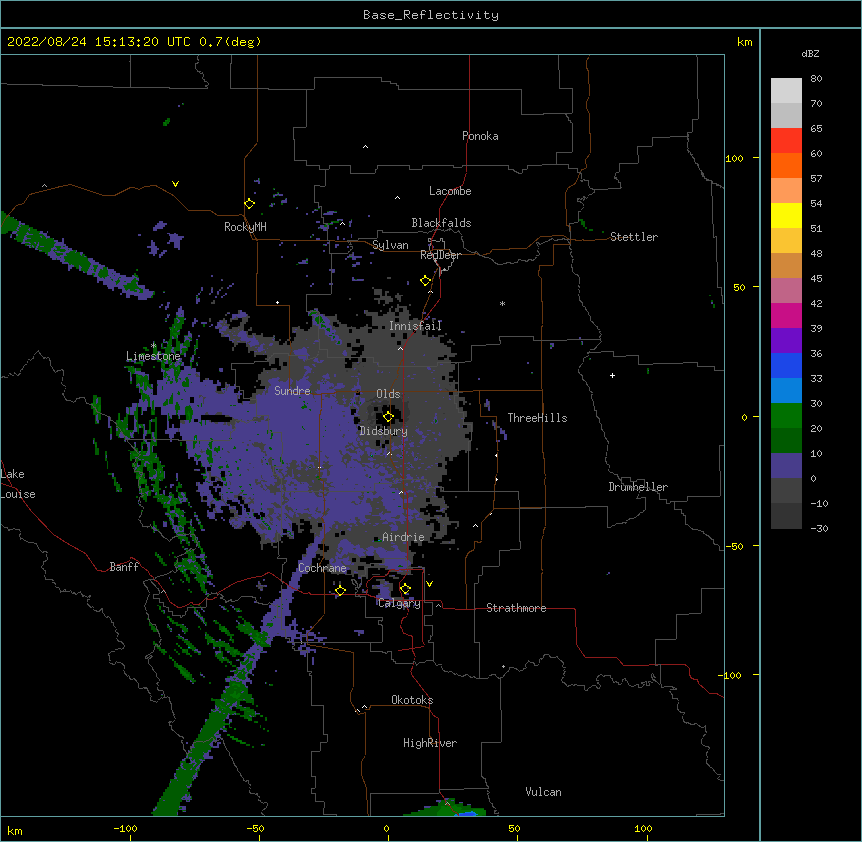The height and width of the screenshot is (842, 862).
Task: Click the Banff label
Action: click(x=124, y=567)
